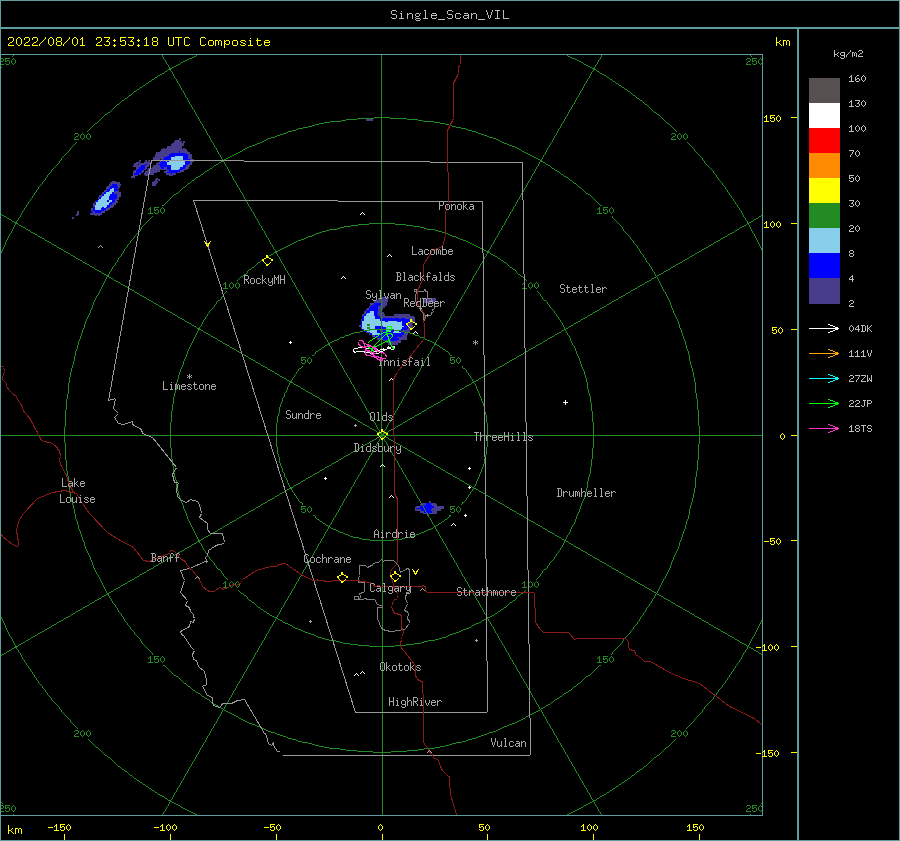
Task: Click the asterisk marker south of Stettler
Action: (475, 343)
